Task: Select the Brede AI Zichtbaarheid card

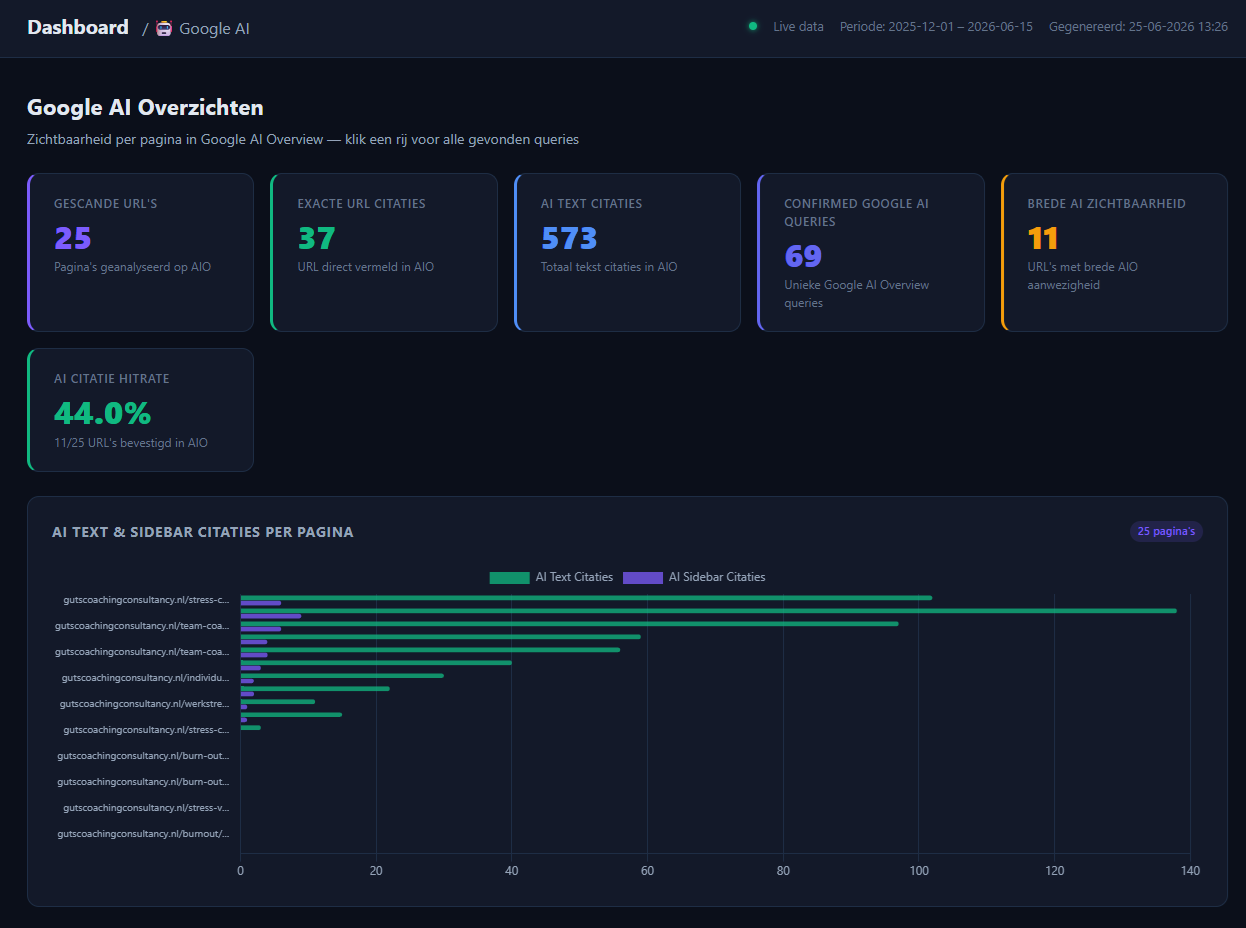Action: pyautogui.click(x=1114, y=252)
